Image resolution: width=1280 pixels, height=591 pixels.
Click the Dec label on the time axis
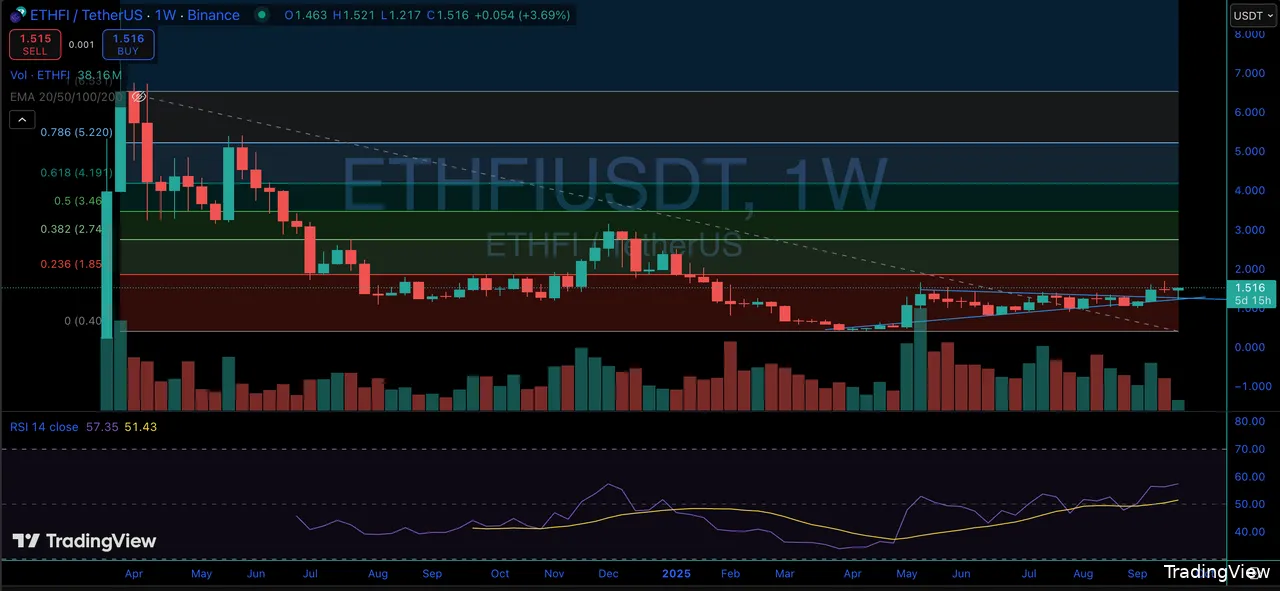click(x=607, y=574)
